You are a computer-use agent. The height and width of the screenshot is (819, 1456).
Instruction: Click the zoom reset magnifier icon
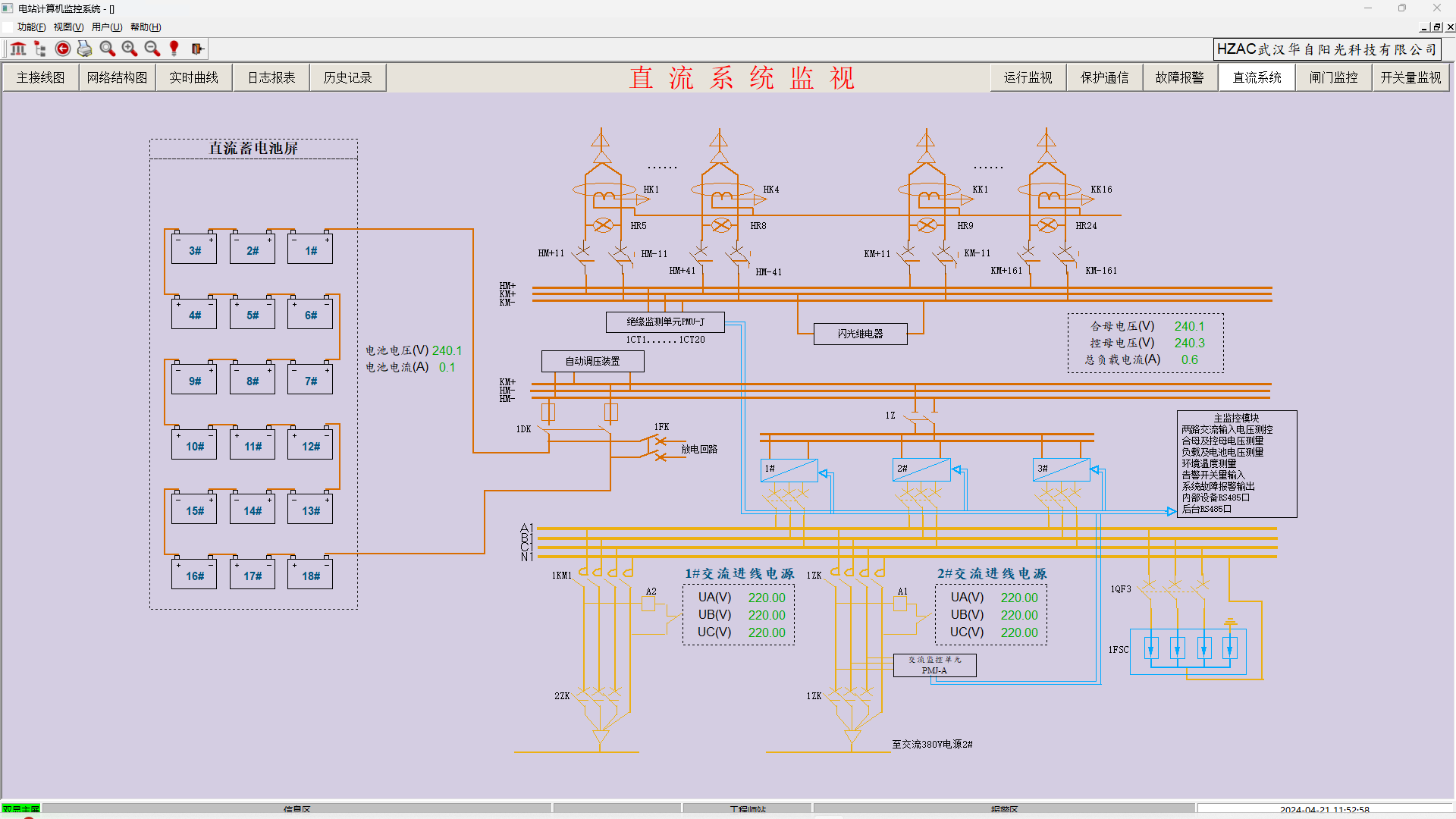tap(108, 49)
